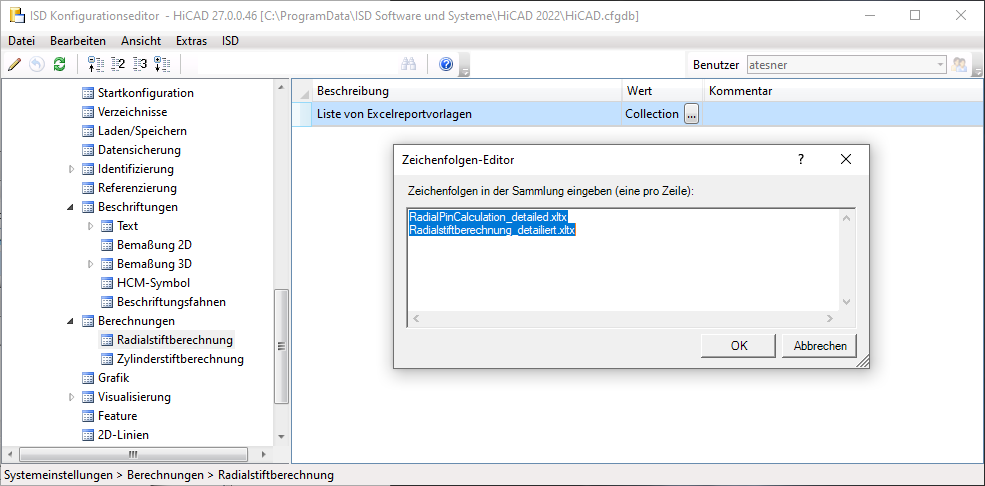Click the Beschriftungen table icon
The height and width of the screenshot is (486, 985).
(88, 207)
